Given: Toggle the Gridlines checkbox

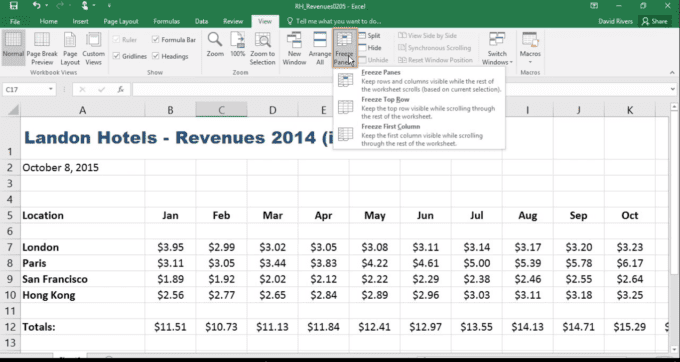Looking at the screenshot, I should [x=130, y=56].
